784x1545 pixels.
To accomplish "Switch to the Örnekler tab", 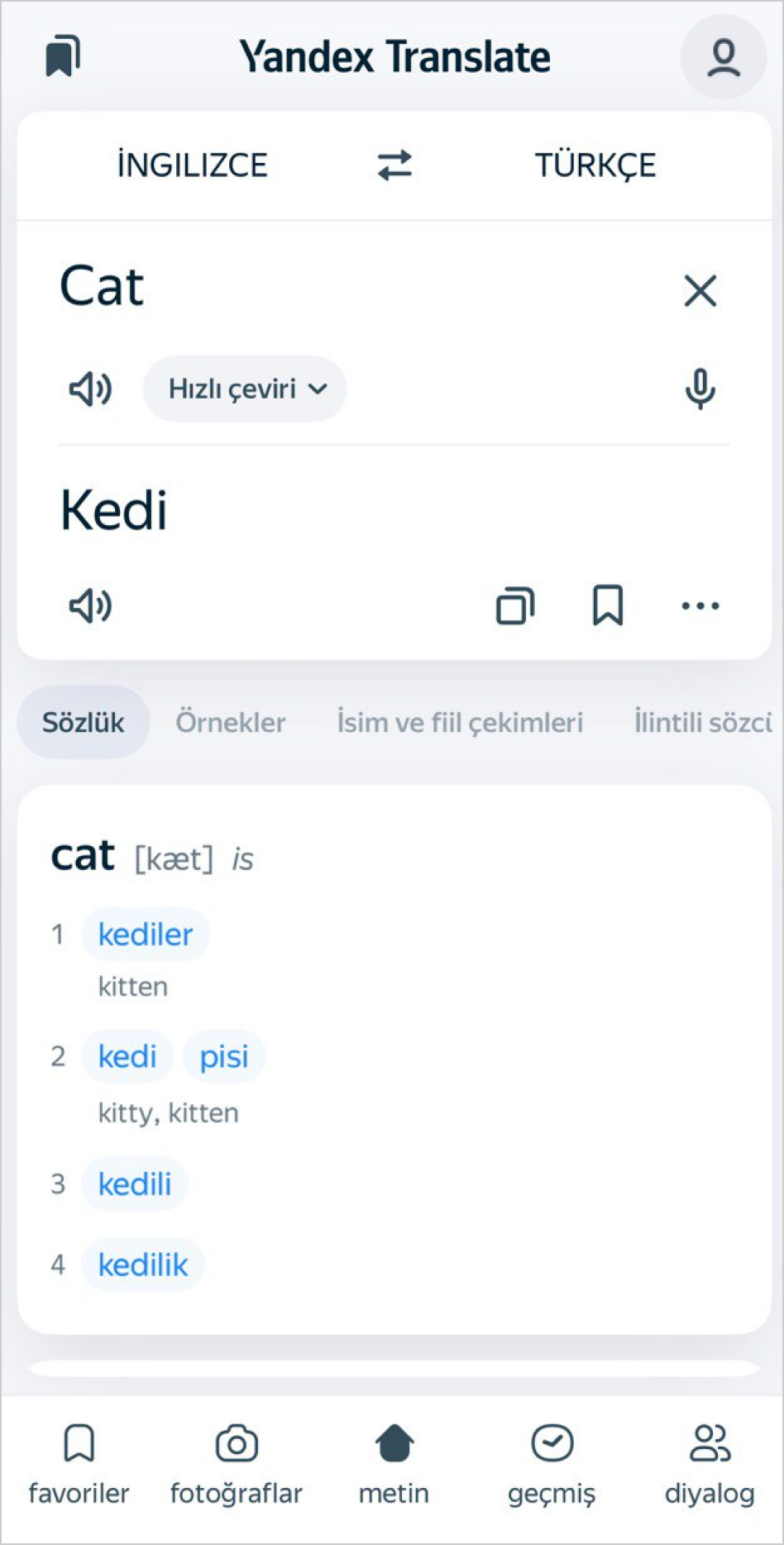I will (x=230, y=722).
